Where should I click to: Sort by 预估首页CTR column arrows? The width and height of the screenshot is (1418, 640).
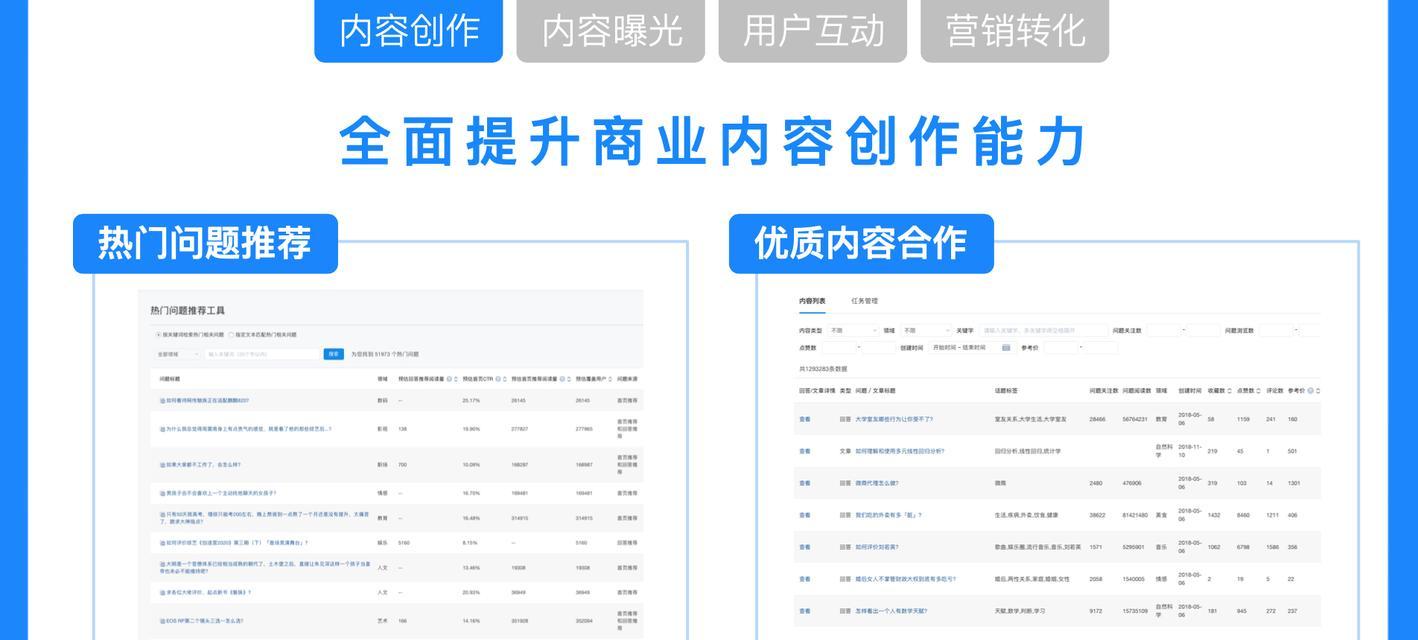[506, 379]
